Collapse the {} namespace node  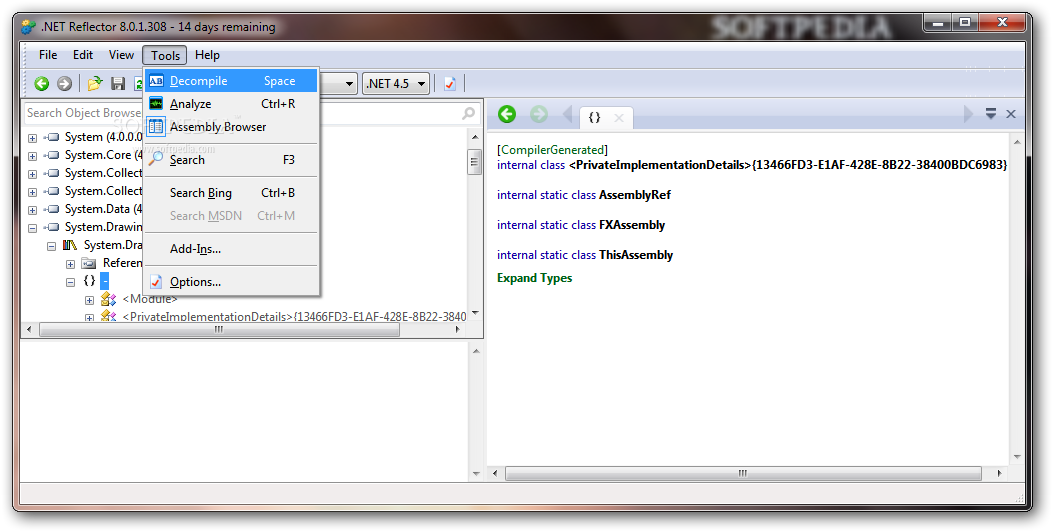[x=70, y=282]
